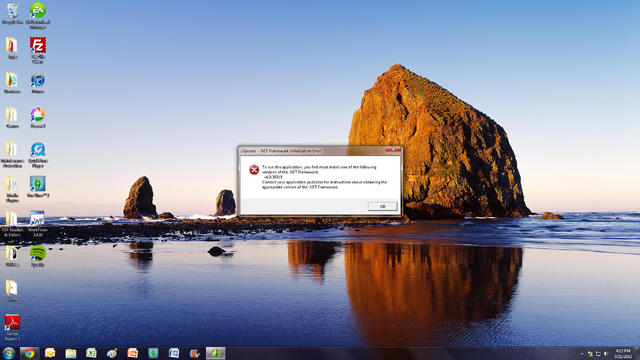
Task: Select the folder above the Adobe Reader X shortcut
Action: coord(12,291)
